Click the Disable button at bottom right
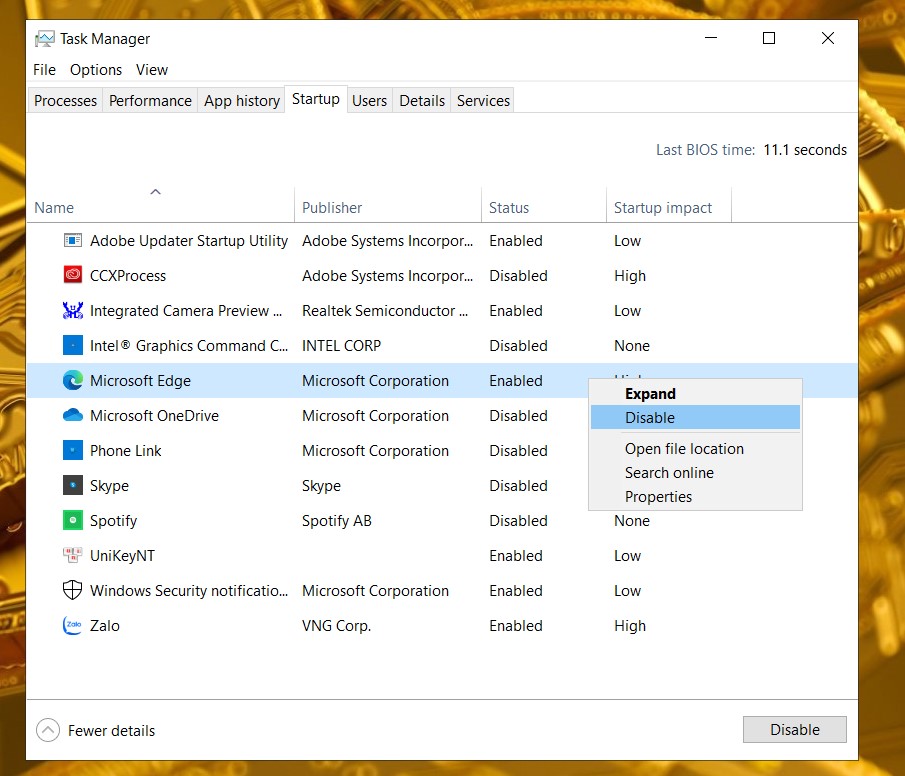Screen dimensions: 905x776 795,729
